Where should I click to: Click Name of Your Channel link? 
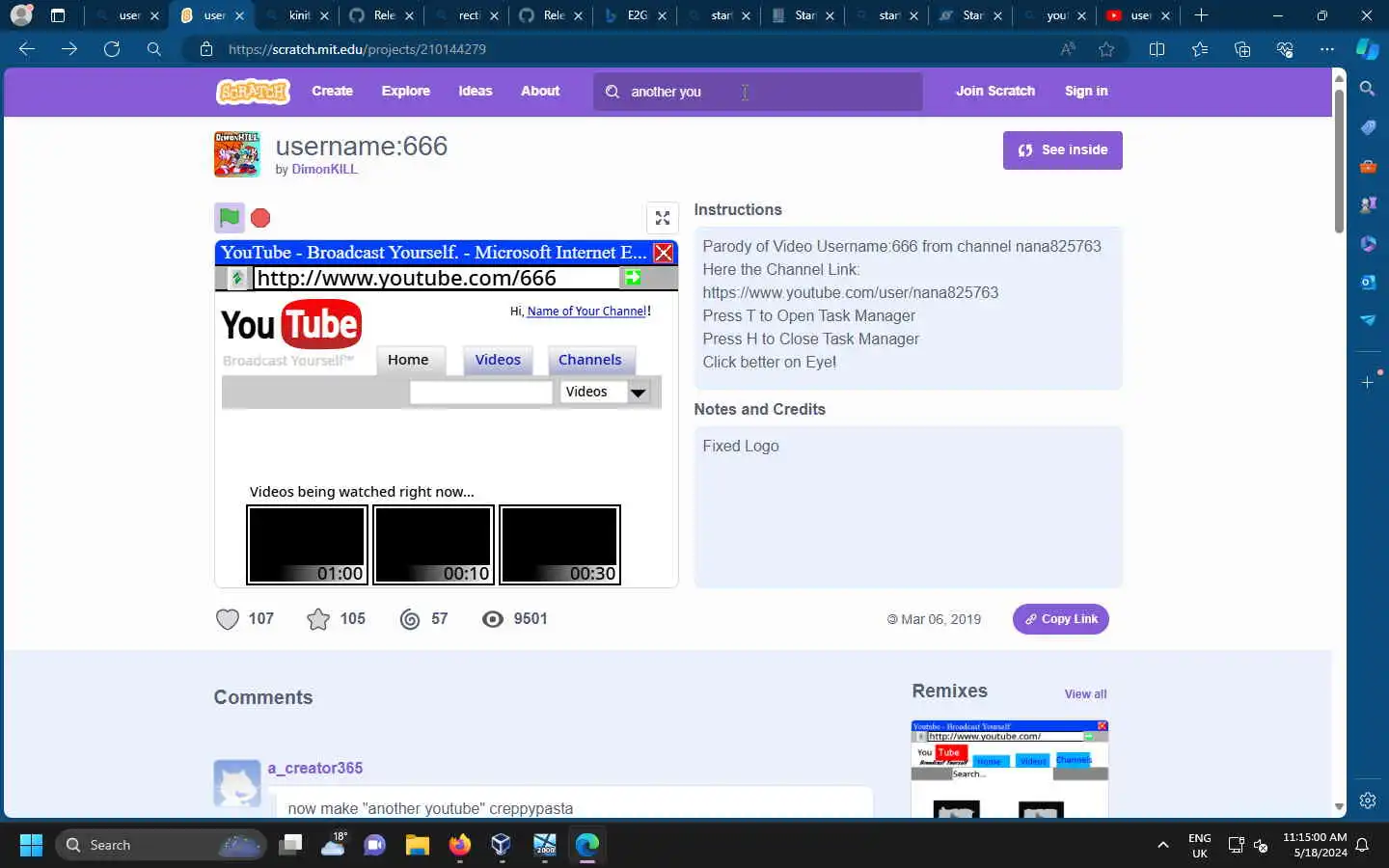point(586,312)
